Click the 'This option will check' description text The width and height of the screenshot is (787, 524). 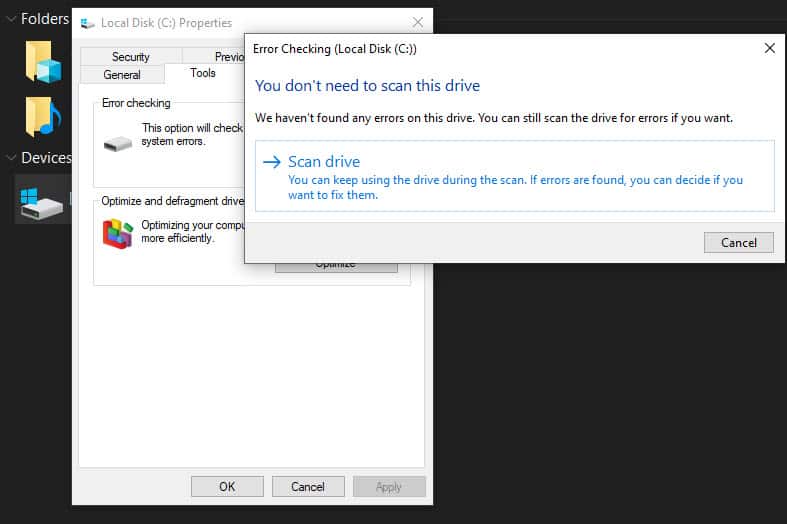(192, 135)
